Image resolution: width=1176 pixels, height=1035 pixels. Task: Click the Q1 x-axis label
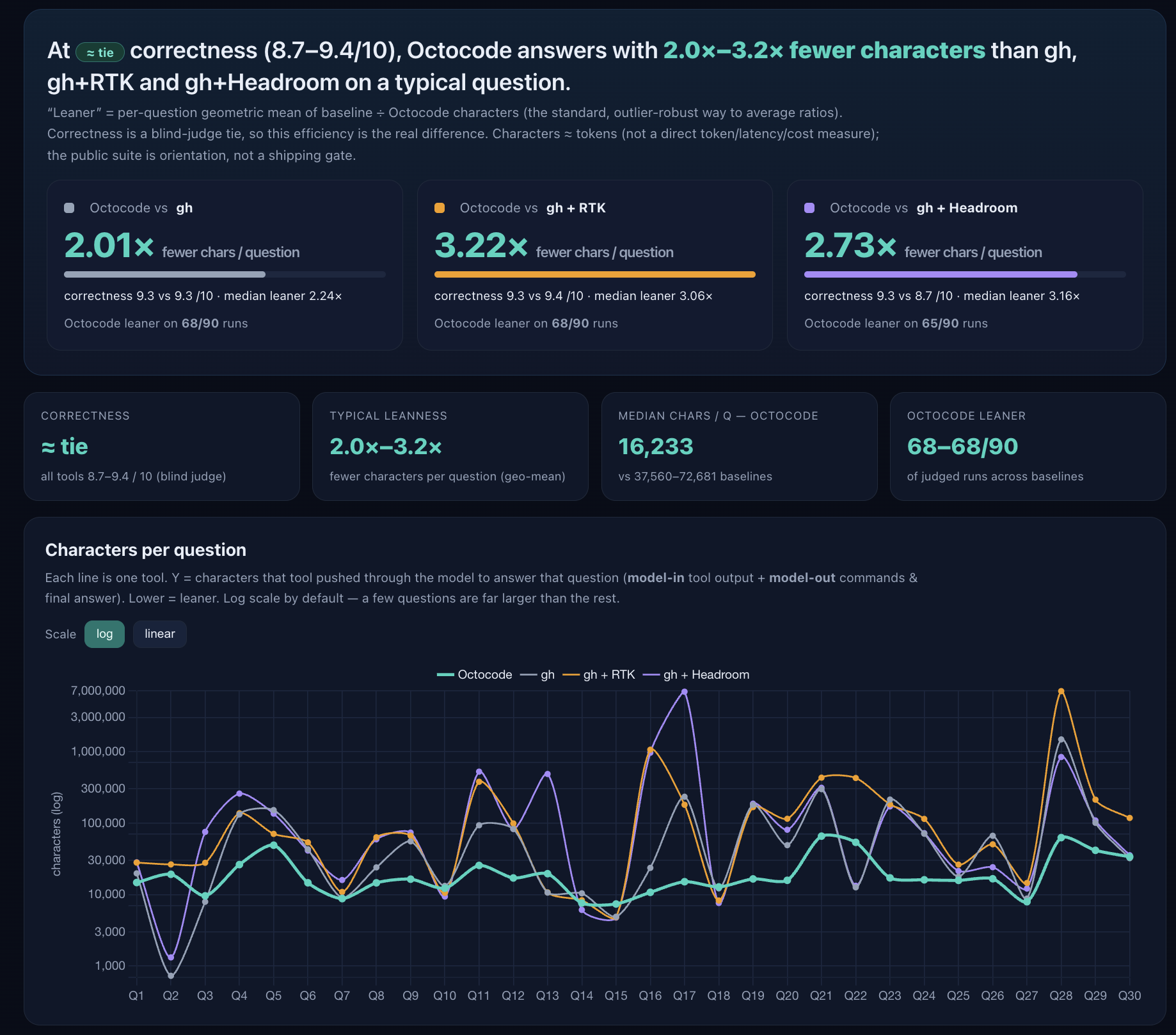point(136,995)
